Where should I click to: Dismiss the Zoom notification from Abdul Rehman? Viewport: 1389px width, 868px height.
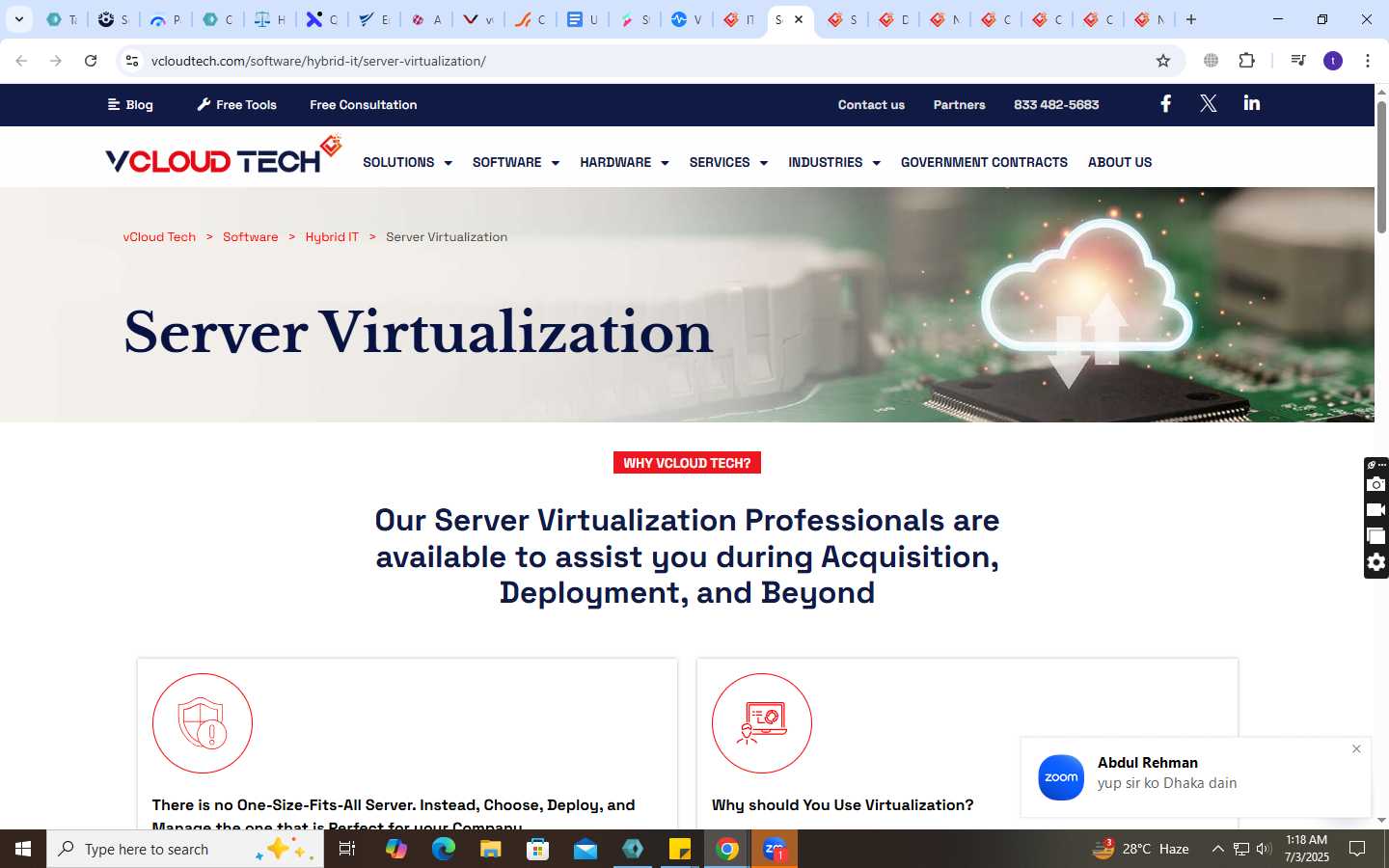tap(1356, 748)
